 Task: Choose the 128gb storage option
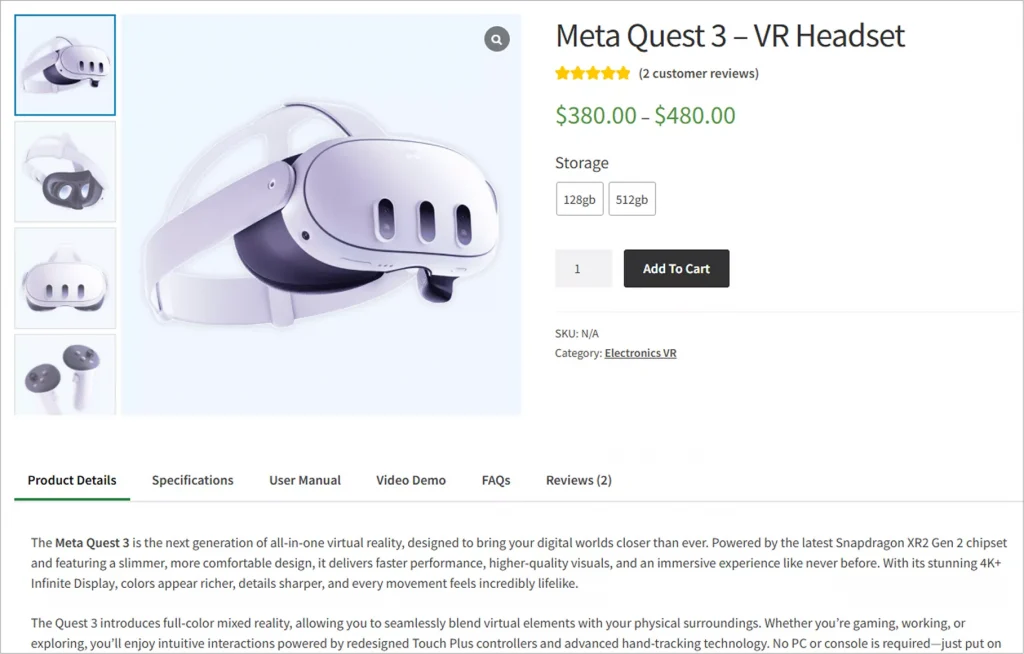(579, 199)
